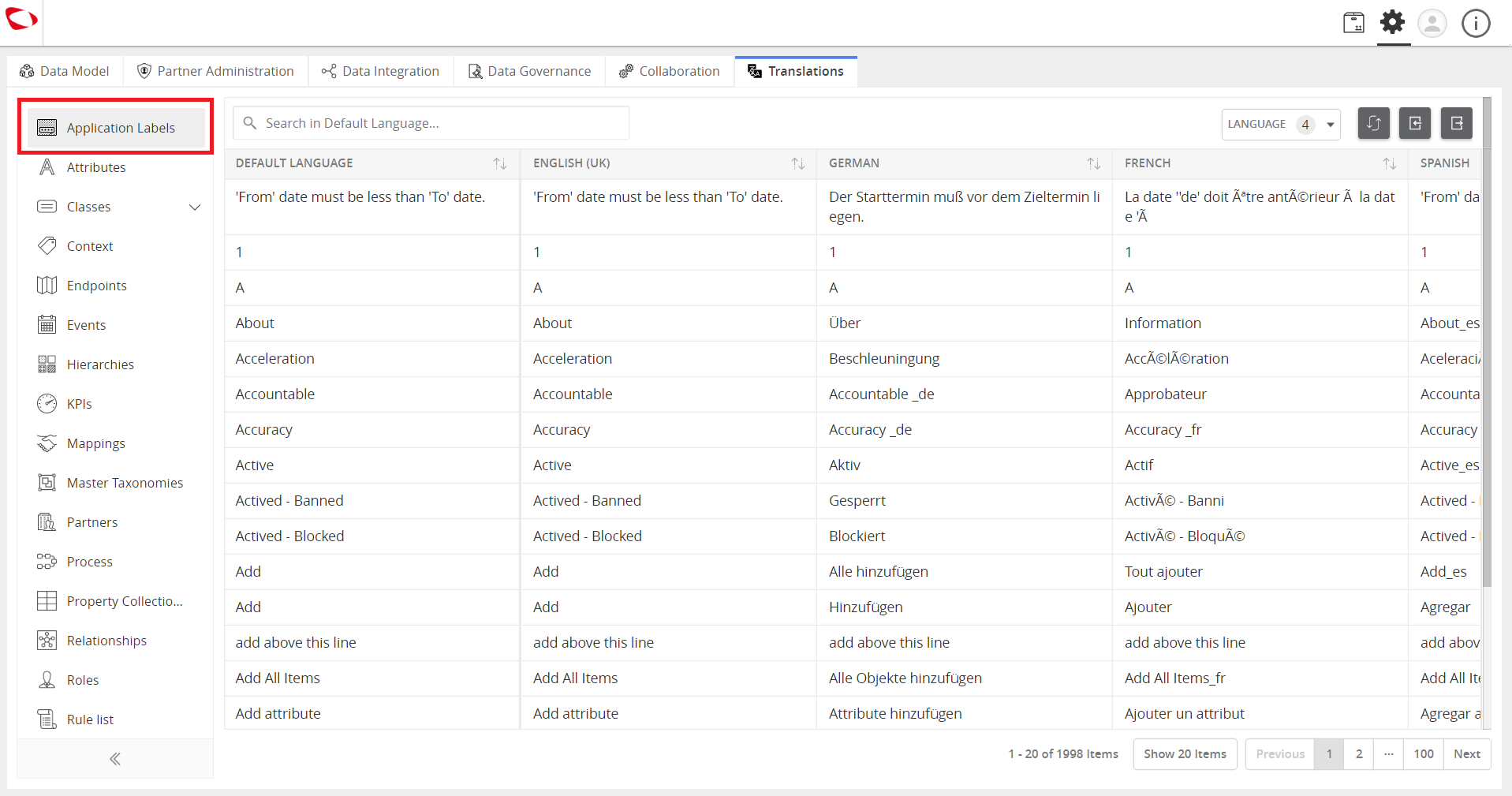
Task: Switch to Data Model tab
Action: pyautogui.click(x=65, y=71)
